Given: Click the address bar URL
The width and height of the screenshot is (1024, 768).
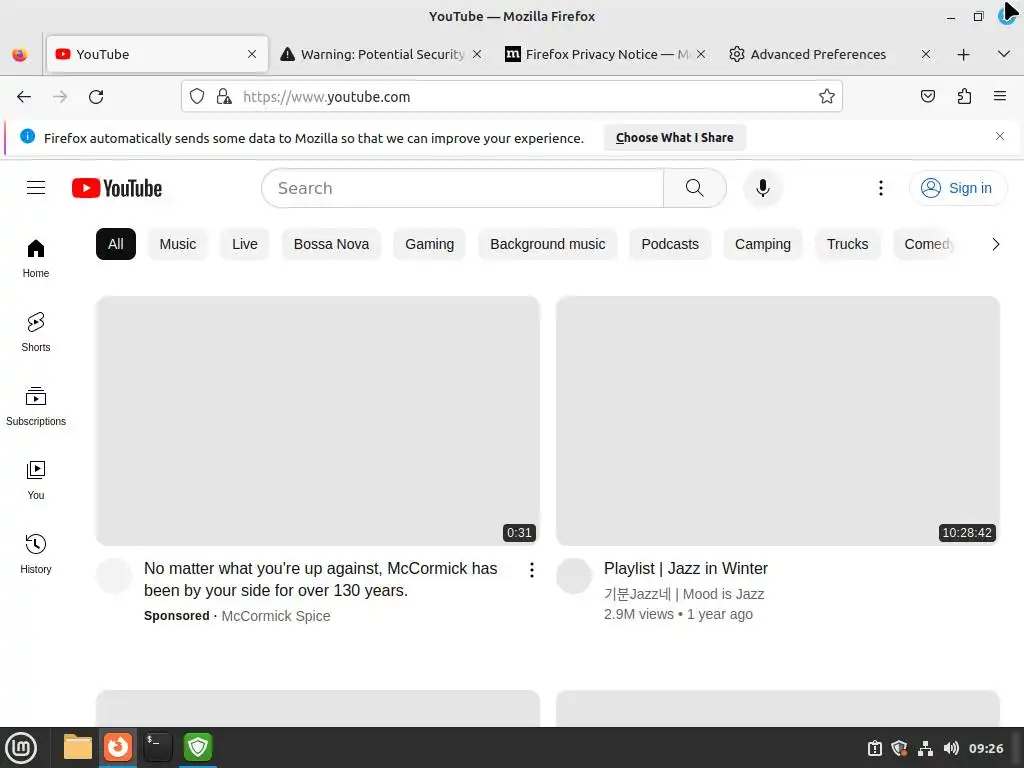Looking at the screenshot, I should (327, 97).
